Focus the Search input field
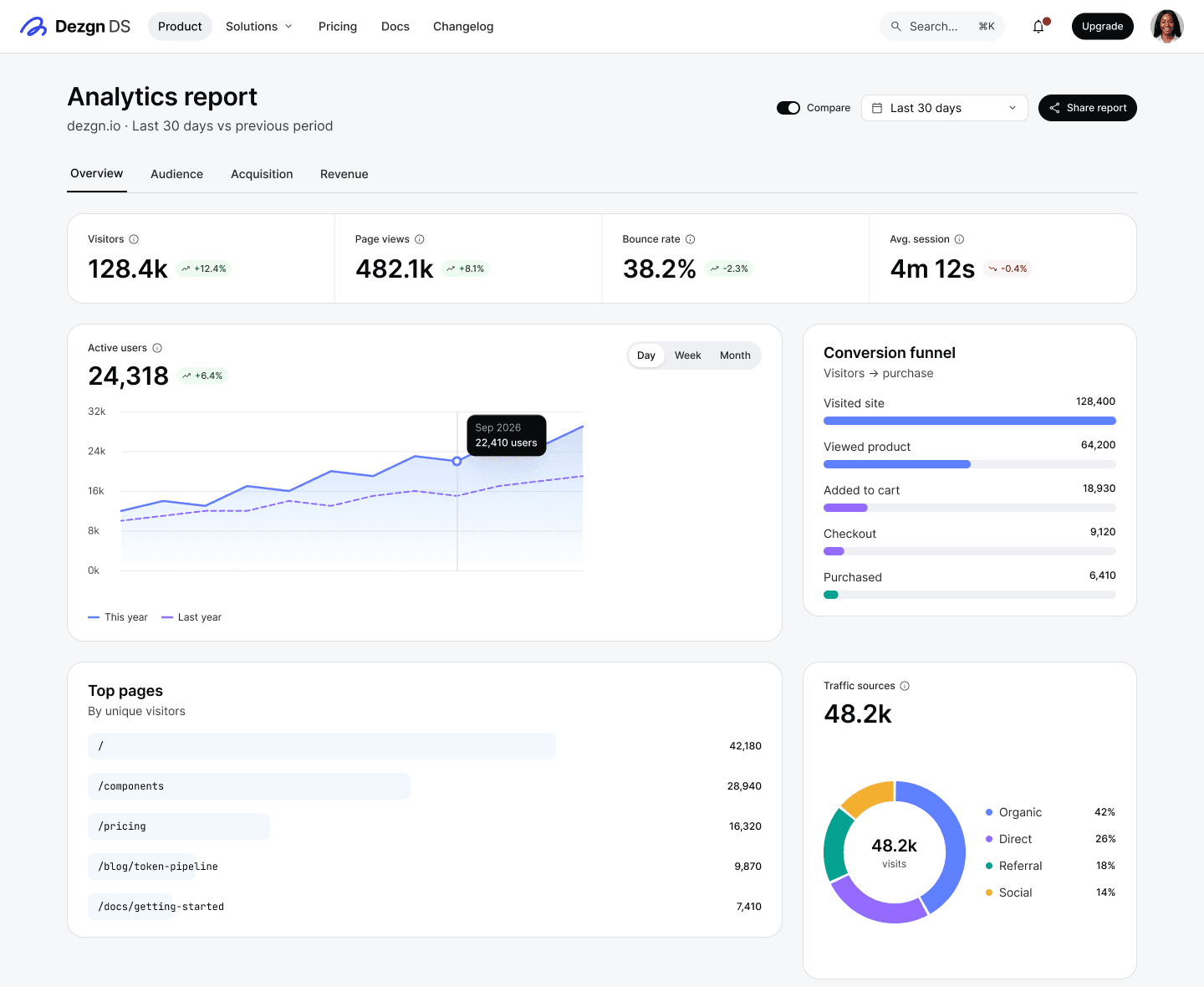The width and height of the screenshot is (1204, 987). (x=942, y=27)
